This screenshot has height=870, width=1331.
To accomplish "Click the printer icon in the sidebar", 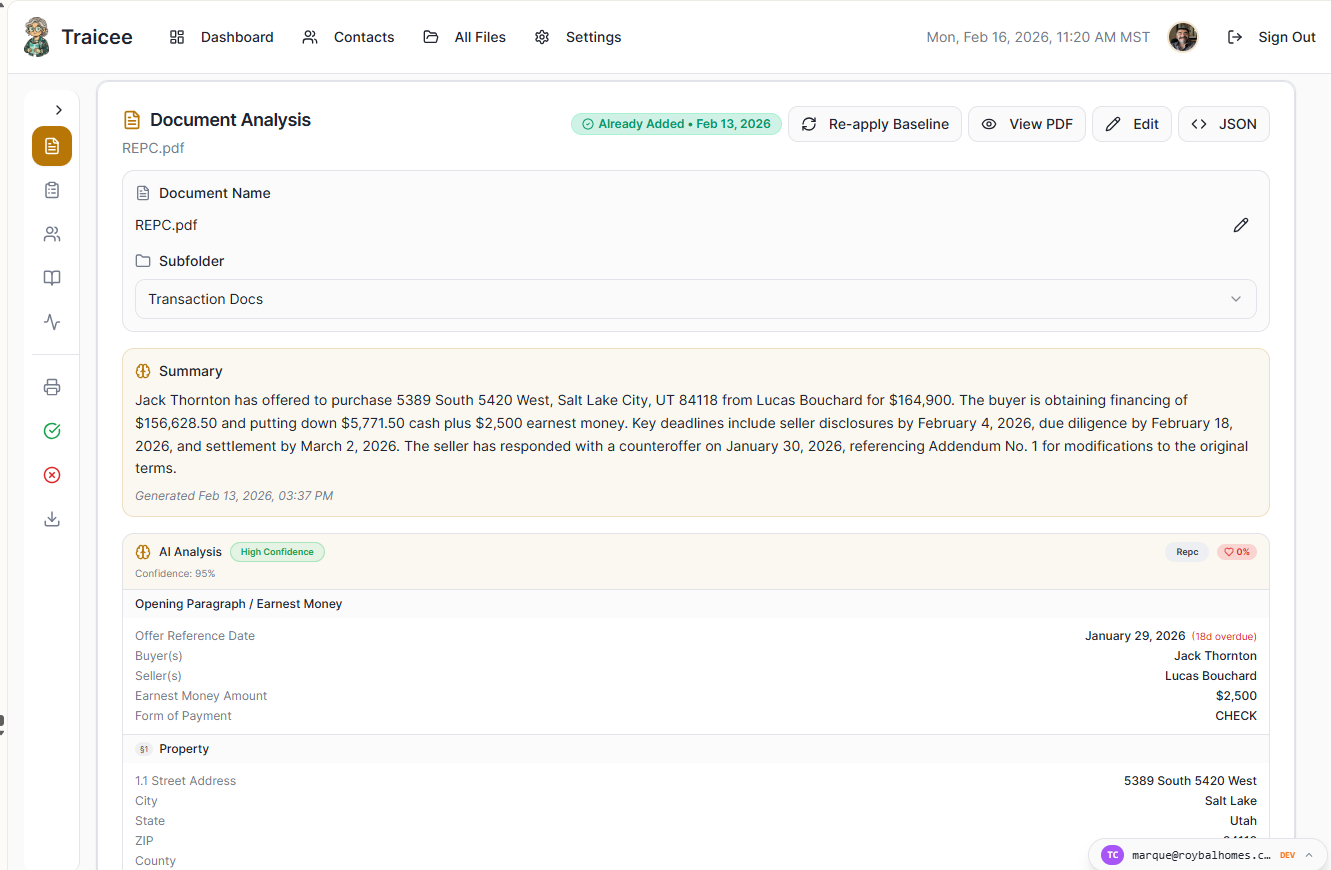I will [x=52, y=387].
